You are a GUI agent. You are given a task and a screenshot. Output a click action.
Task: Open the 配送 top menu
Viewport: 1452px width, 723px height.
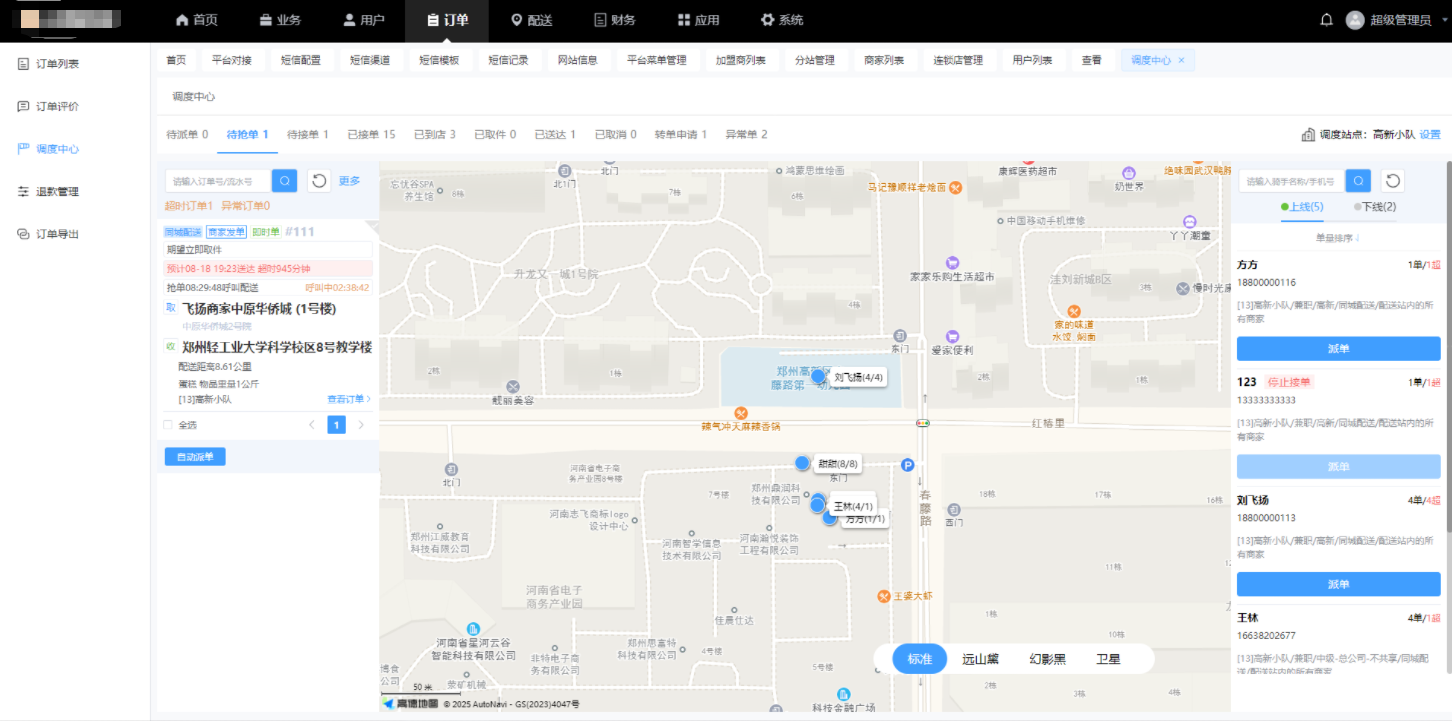coord(531,20)
